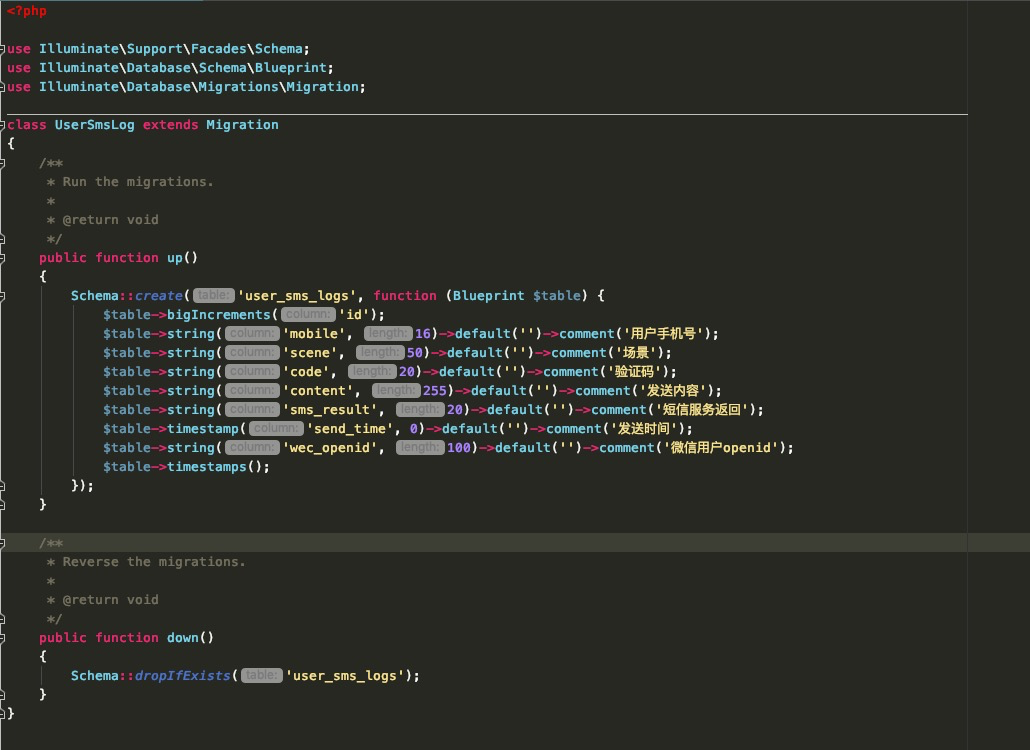The width and height of the screenshot is (1030, 750).
Task: Click the length value 100
Action: click(x=459, y=449)
